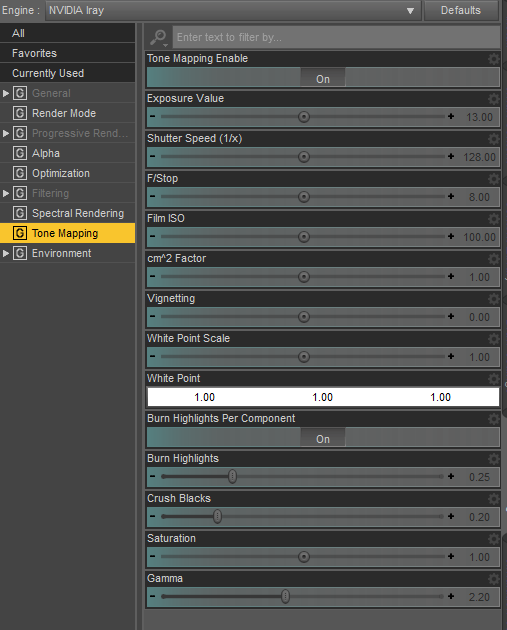The image size is (507, 630).
Task: Toggle Tone Mapping Enable switch
Action: [x=323, y=77]
